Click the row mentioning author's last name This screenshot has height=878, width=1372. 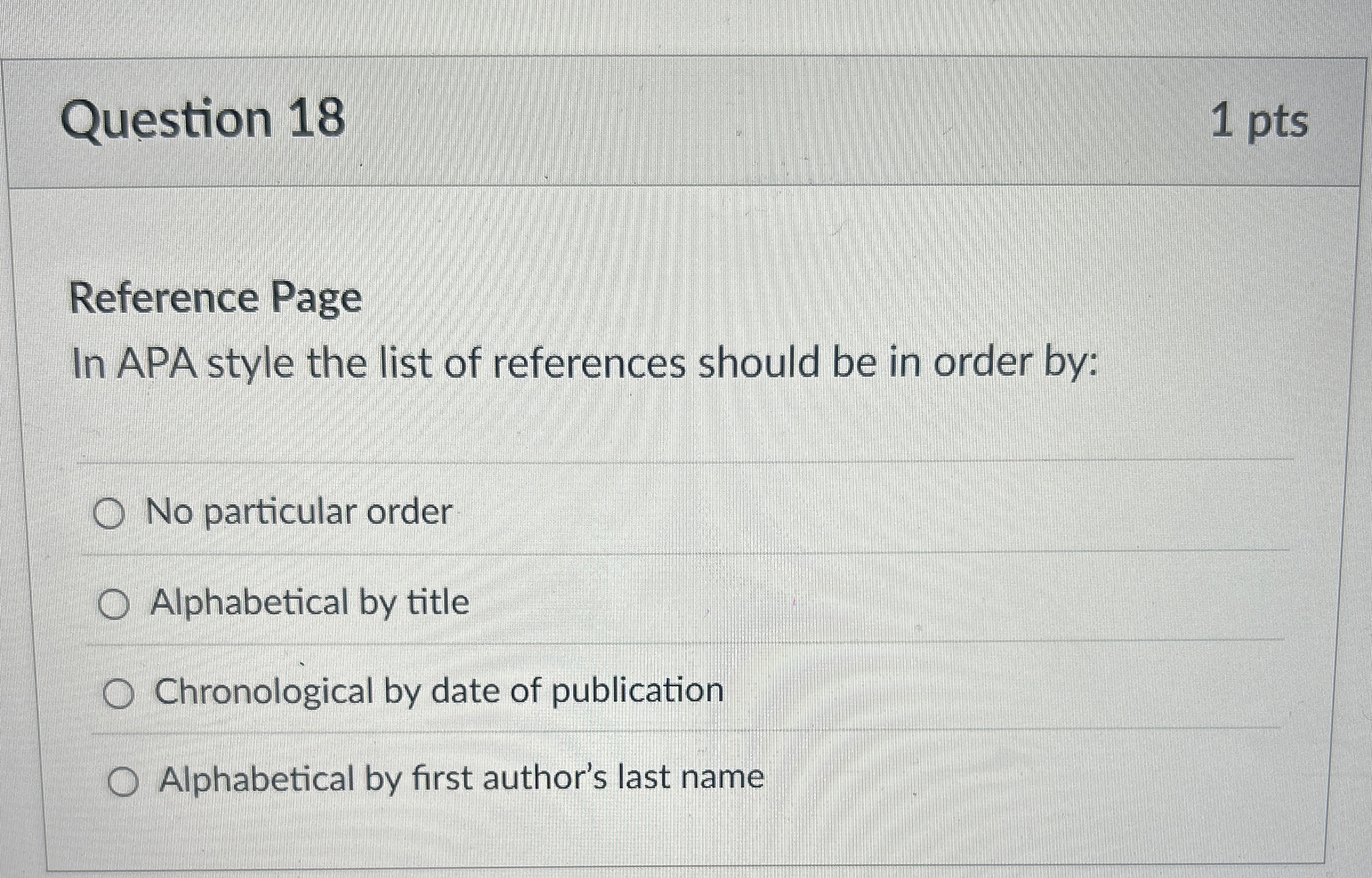coord(463,779)
